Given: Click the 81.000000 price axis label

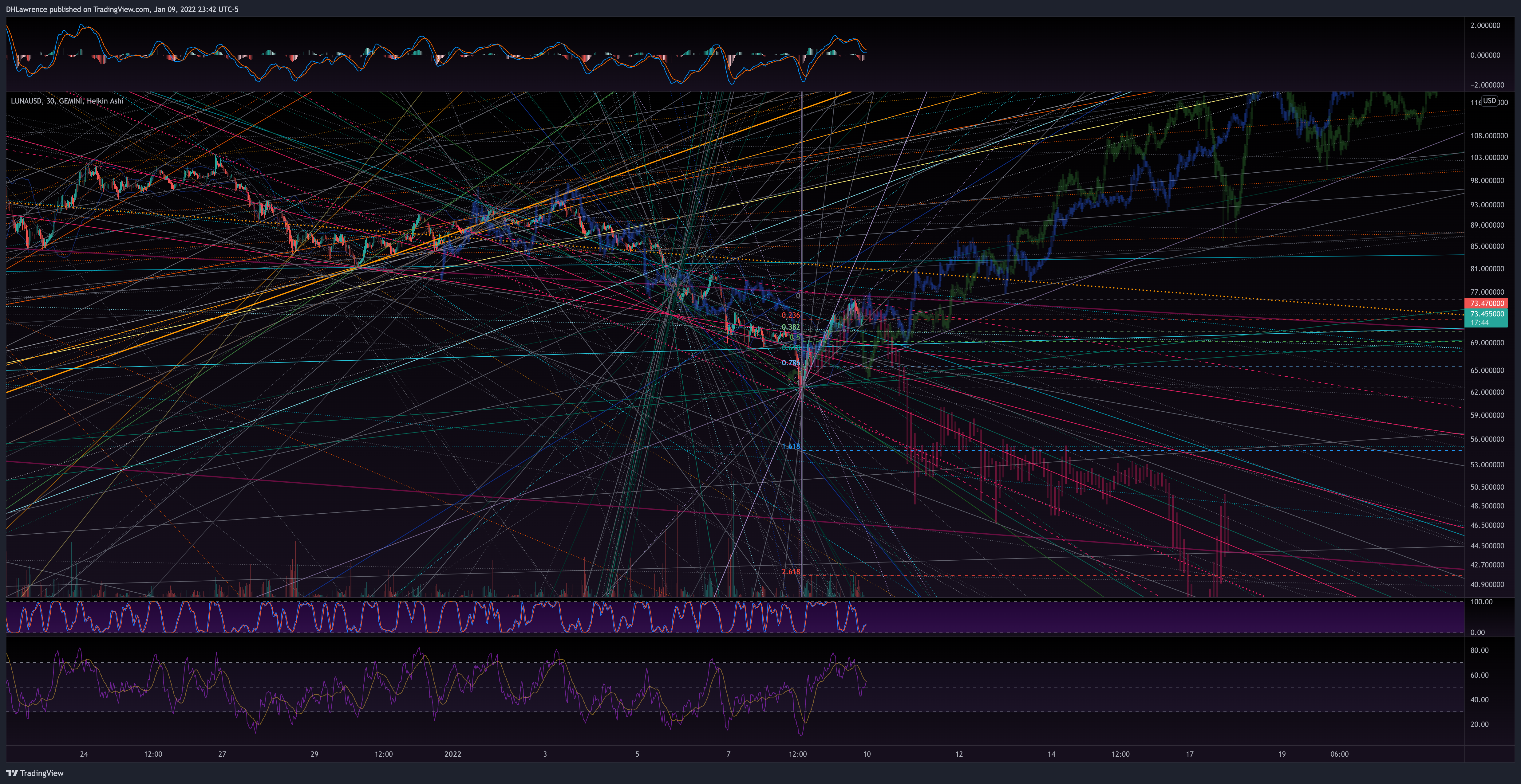Looking at the screenshot, I should (1487, 269).
